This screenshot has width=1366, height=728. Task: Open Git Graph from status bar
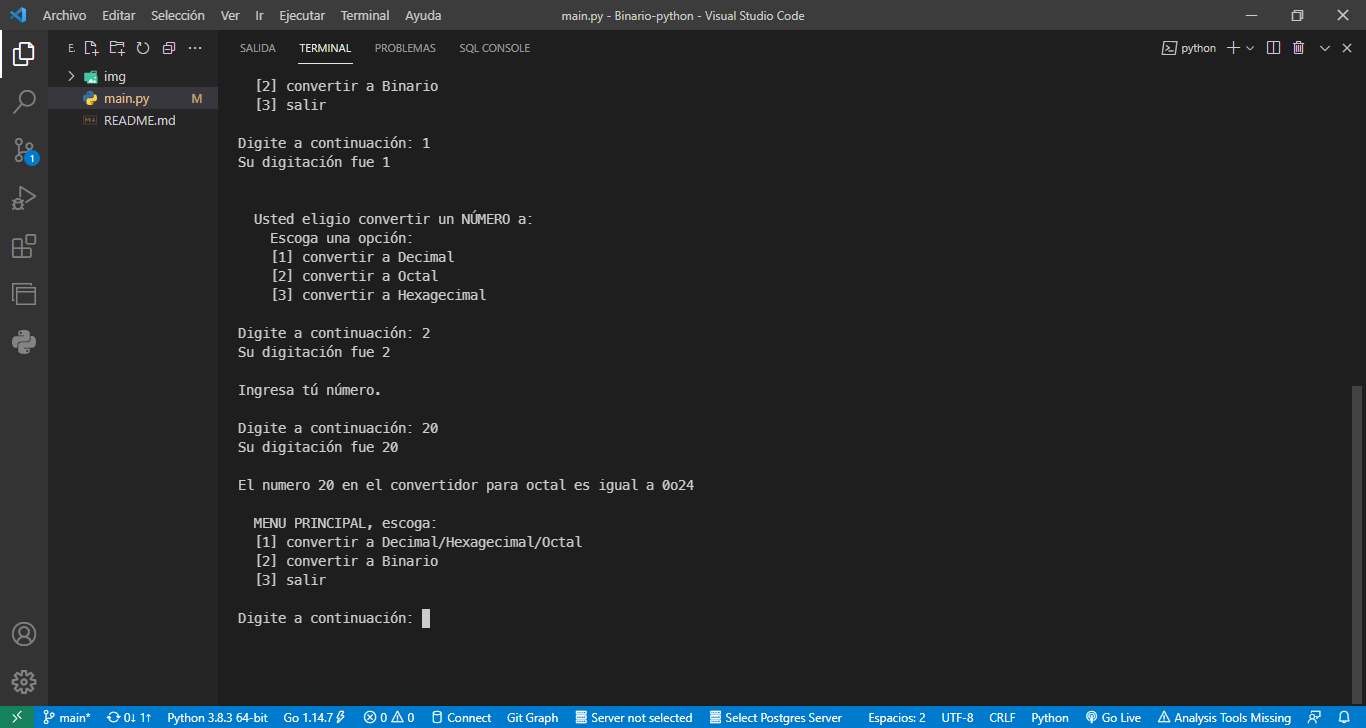pyautogui.click(x=533, y=717)
